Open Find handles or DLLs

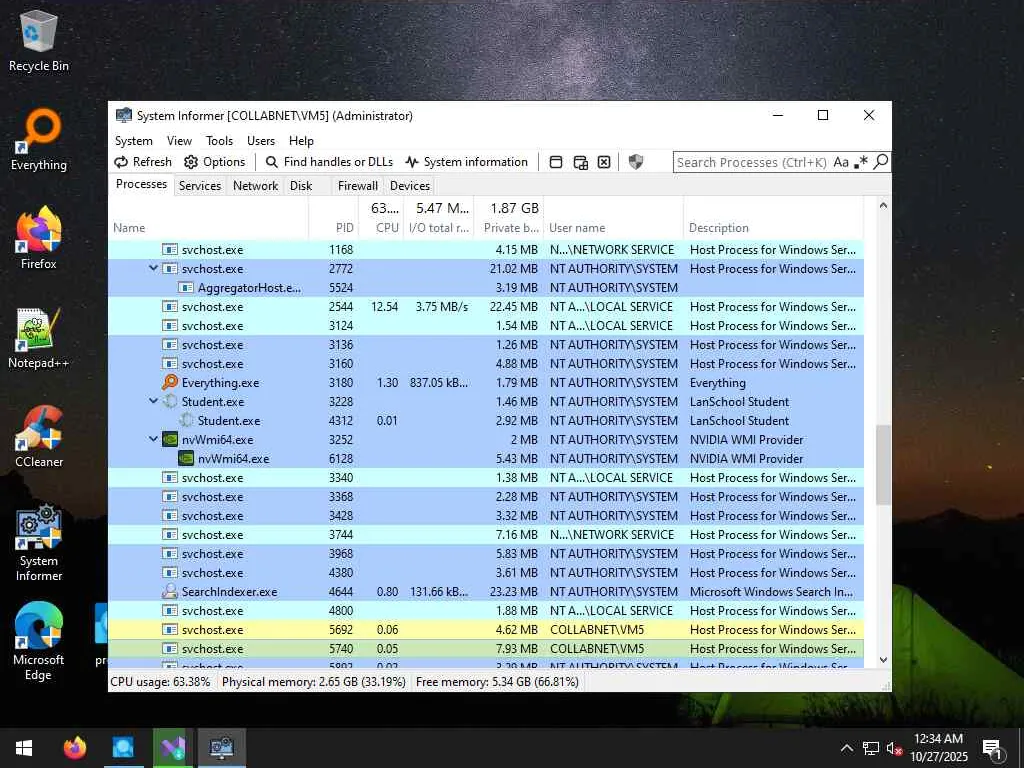pyautogui.click(x=329, y=162)
